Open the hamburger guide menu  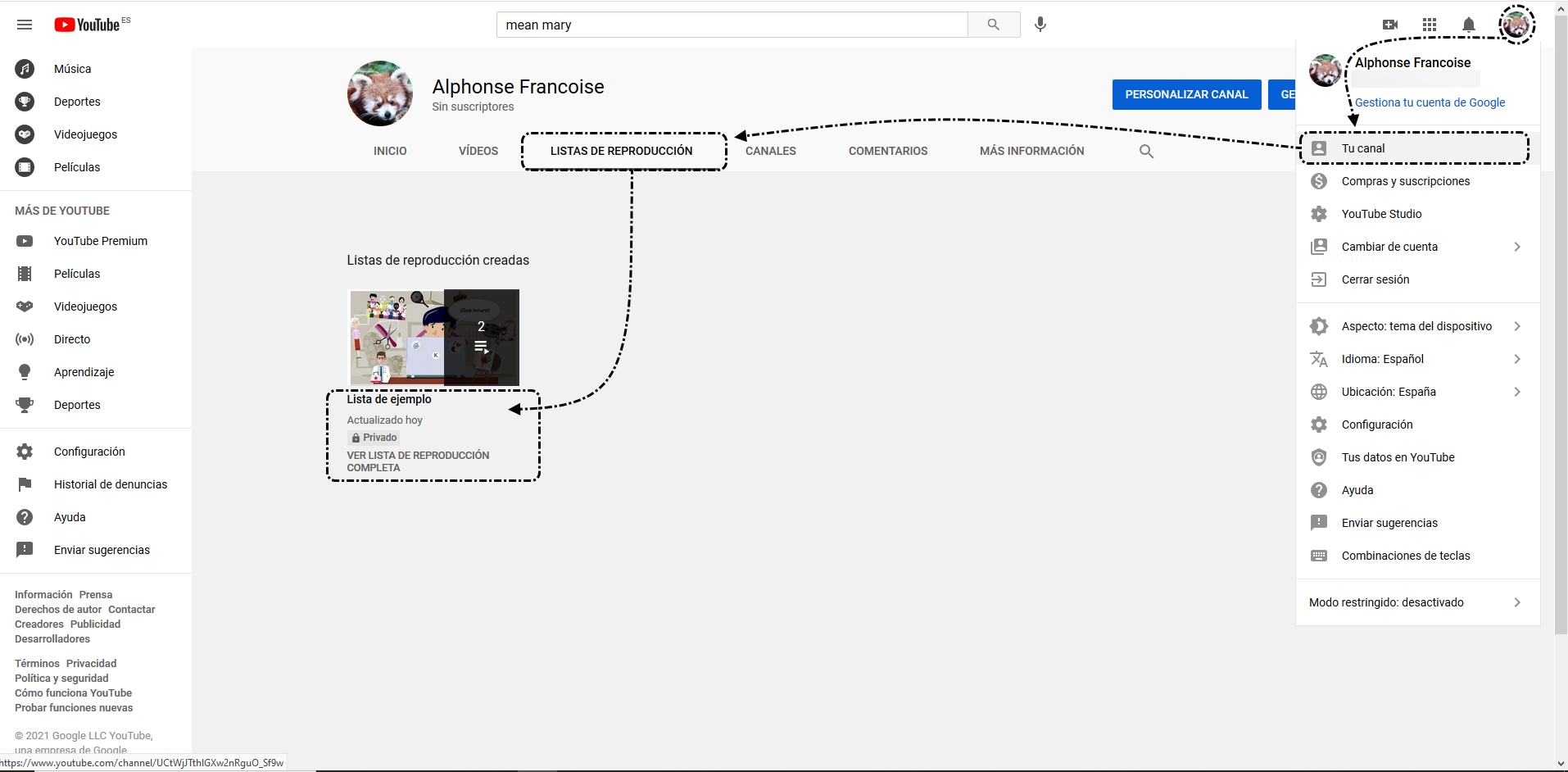tap(25, 25)
